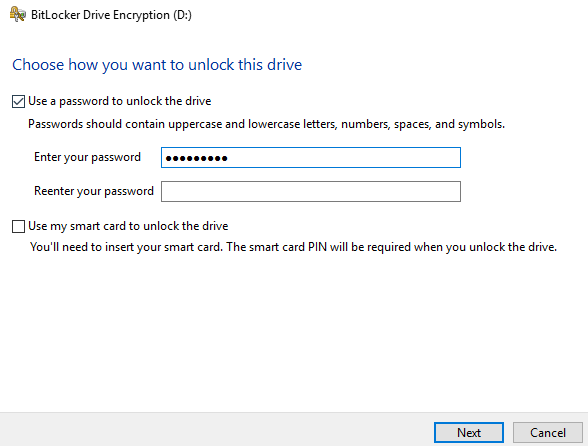
Task: Click the '(D:)' drive letter in title
Action: [x=182, y=15]
